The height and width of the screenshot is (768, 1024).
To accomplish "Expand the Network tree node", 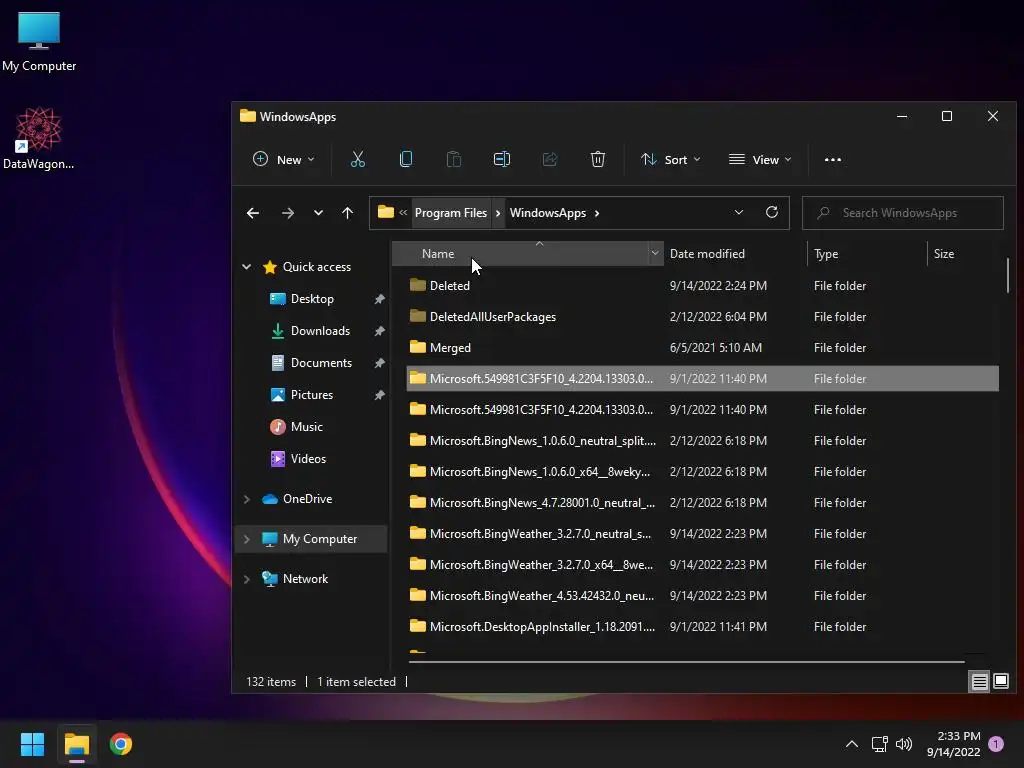I will coord(247,579).
